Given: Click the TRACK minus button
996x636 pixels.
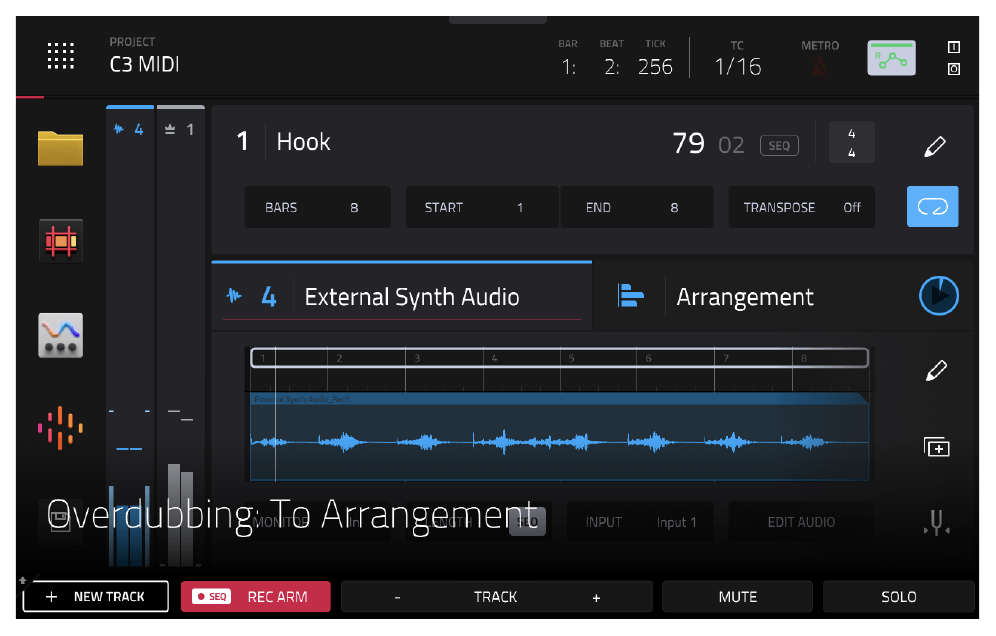Looking at the screenshot, I should tap(397, 597).
